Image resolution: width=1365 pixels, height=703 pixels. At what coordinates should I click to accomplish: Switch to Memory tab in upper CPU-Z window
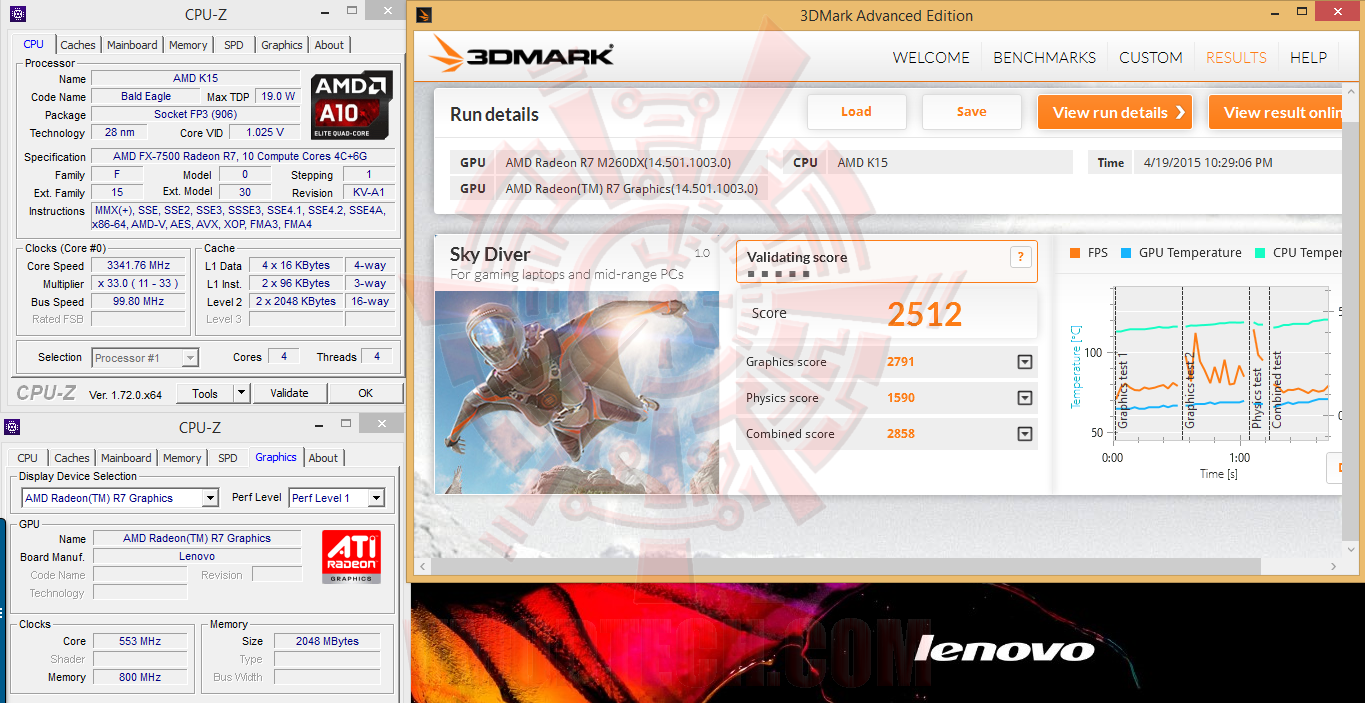coord(188,45)
